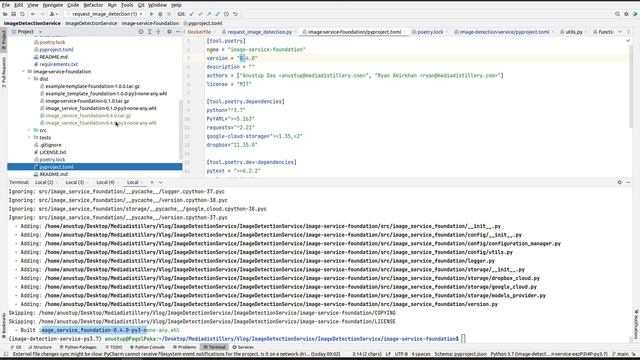
Task: Click the Run button in the toolbar
Action: click(x=152, y=14)
